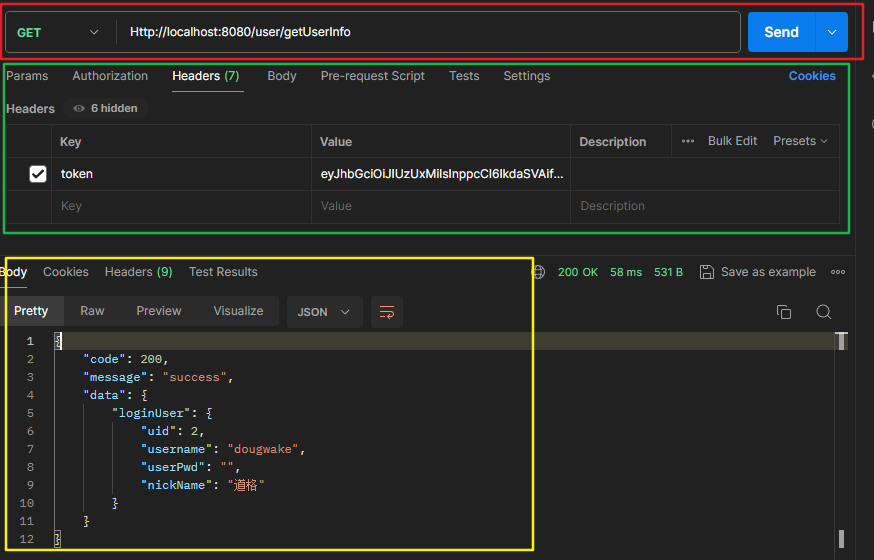The height and width of the screenshot is (560, 874).
Task: Copy the response with the copy icon
Action: pyautogui.click(x=784, y=312)
